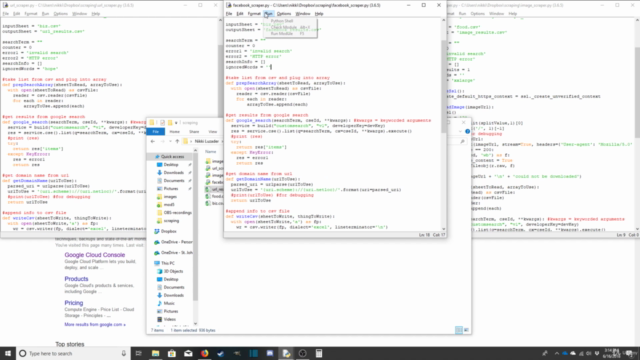
Task: Open More results from google.com link
Action: 95,324
